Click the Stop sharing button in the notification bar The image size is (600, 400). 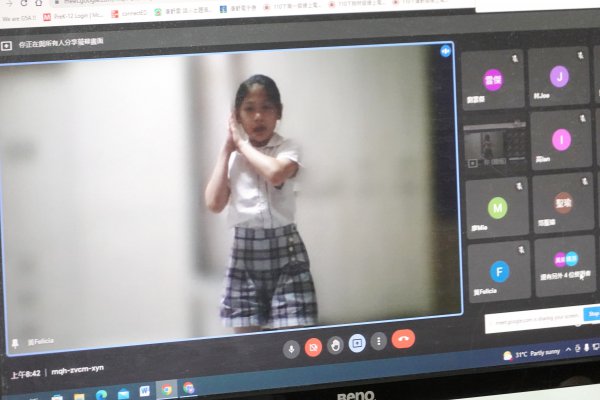(592, 314)
